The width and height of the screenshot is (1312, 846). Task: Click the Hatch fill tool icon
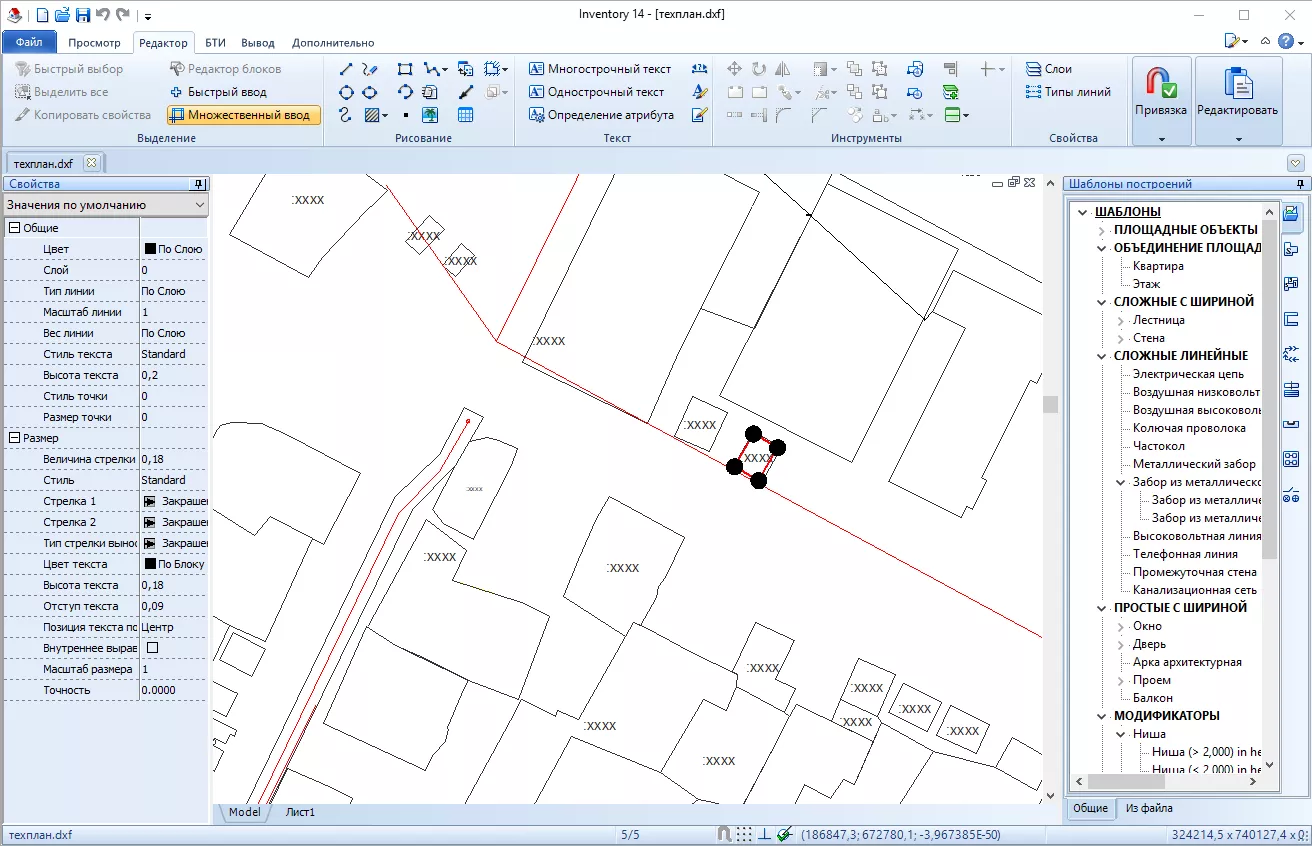click(373, 115)
